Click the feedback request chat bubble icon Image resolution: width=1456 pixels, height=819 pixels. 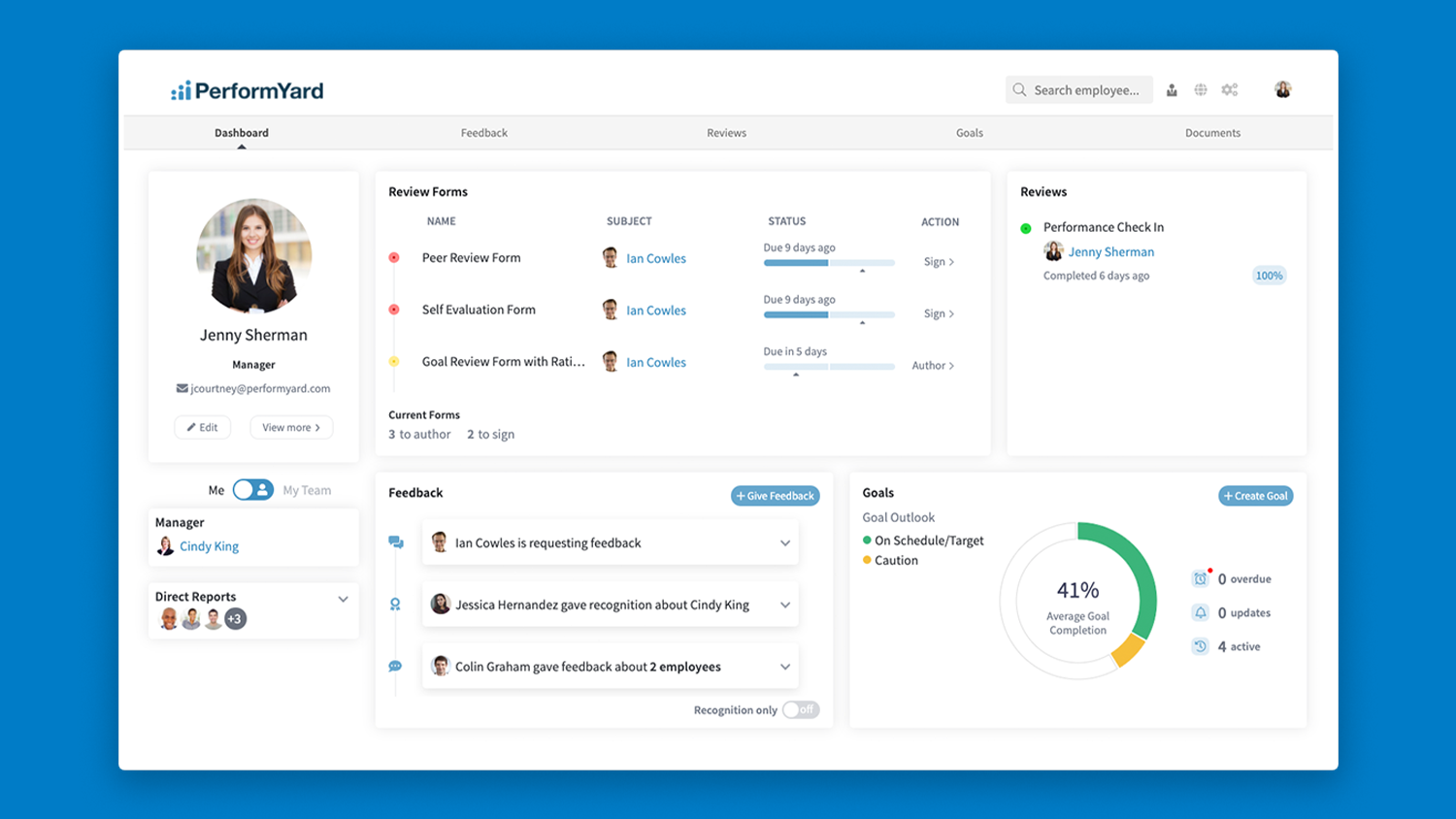click(396, 542)
